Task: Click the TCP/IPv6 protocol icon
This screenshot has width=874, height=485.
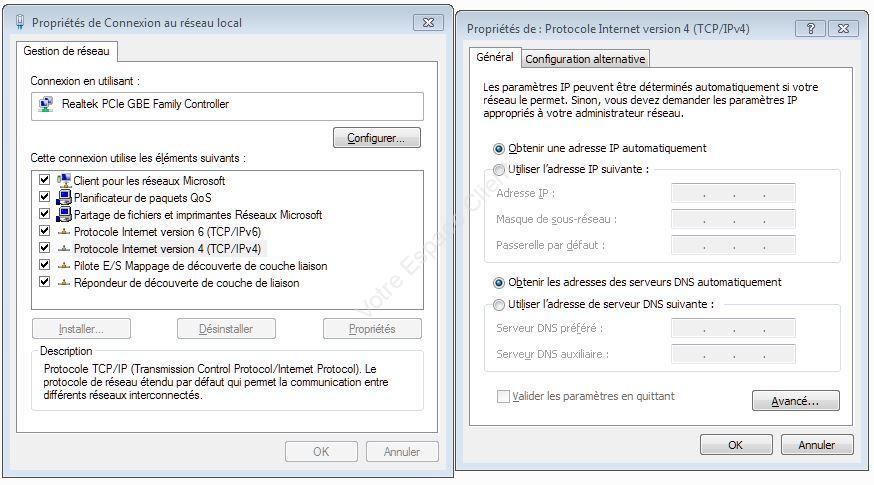Action: tap(64, 232)
